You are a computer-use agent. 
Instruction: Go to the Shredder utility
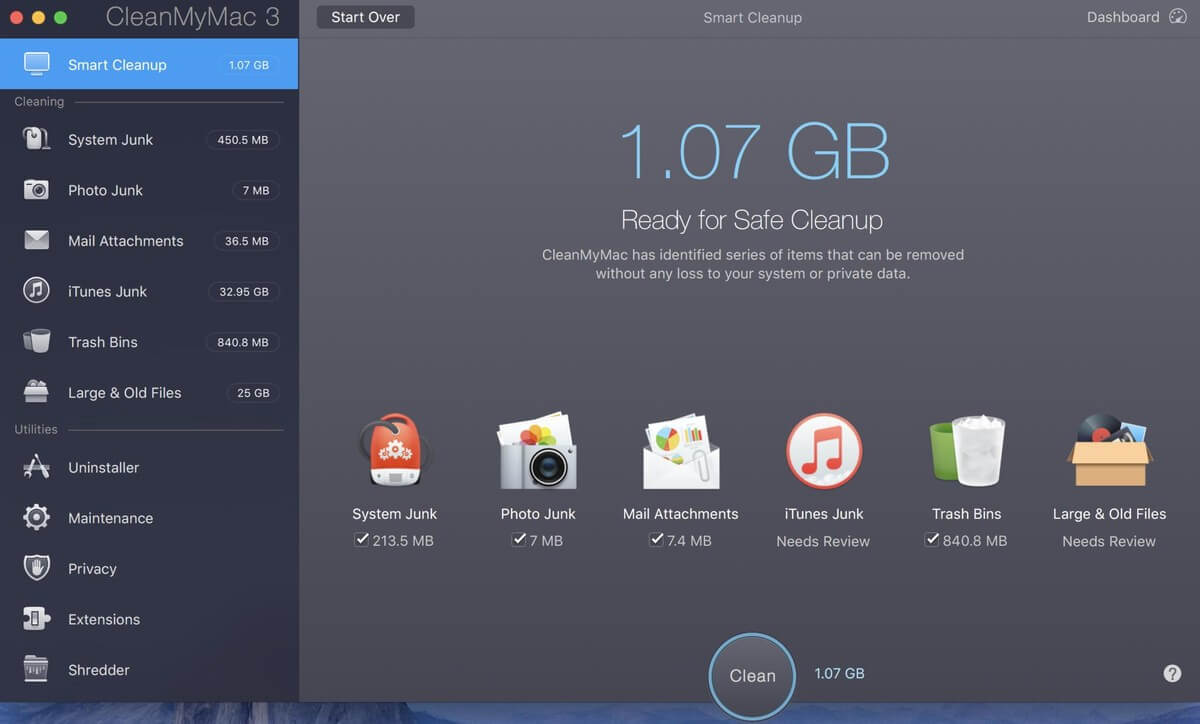(x=149, y=669)
